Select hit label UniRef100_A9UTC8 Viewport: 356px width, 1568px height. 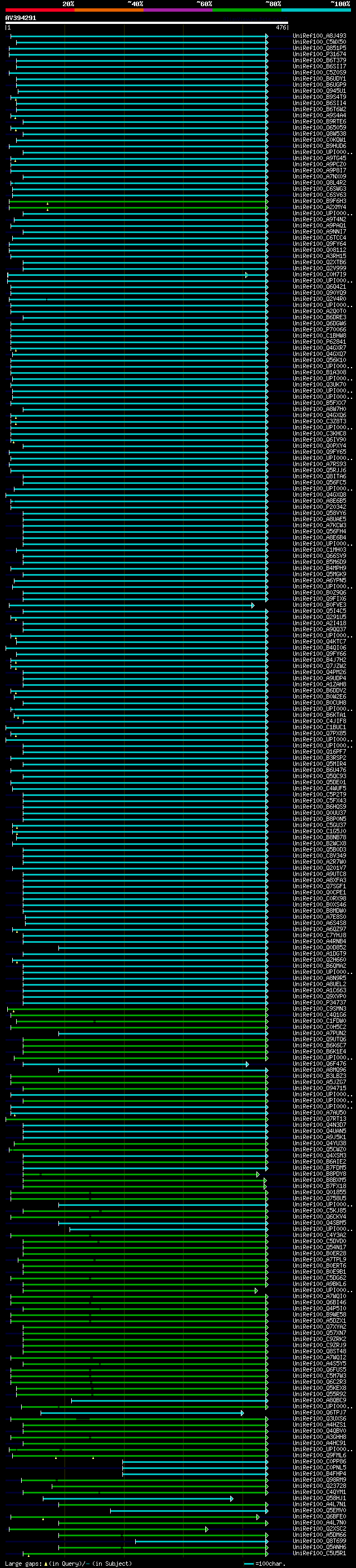(319, 874)
